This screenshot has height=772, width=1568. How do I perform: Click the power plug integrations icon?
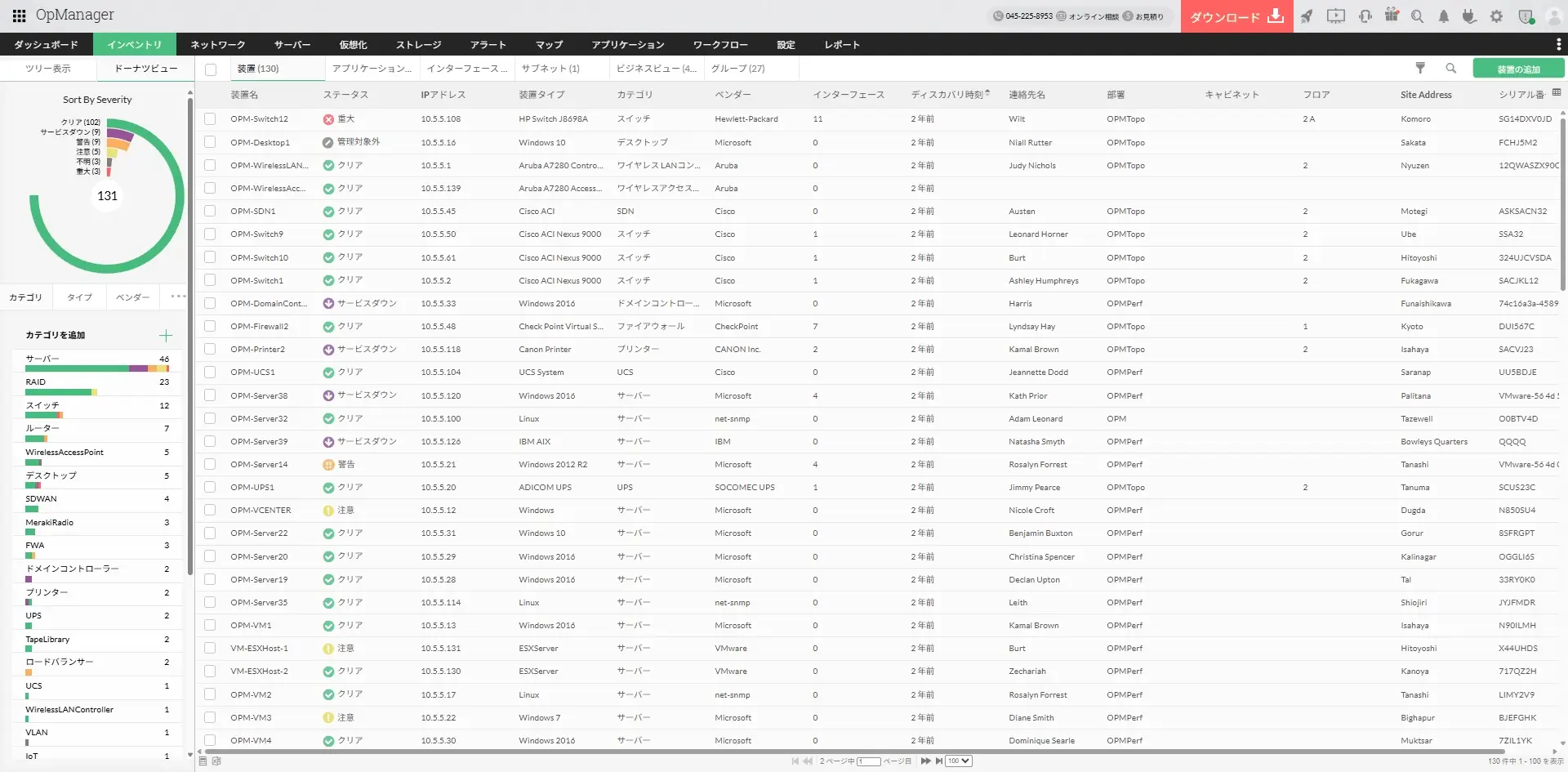pos(1469,16)
